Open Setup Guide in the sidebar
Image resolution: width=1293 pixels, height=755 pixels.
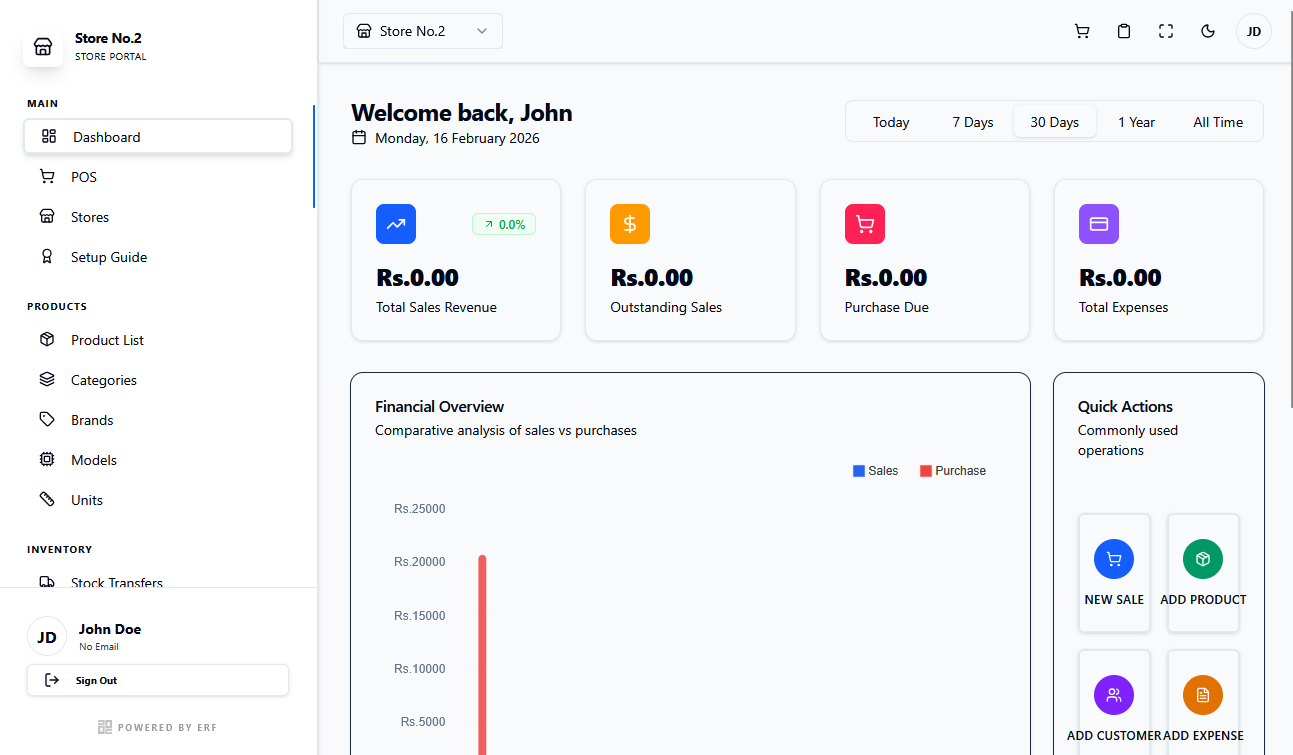click(x=108, y=257)
